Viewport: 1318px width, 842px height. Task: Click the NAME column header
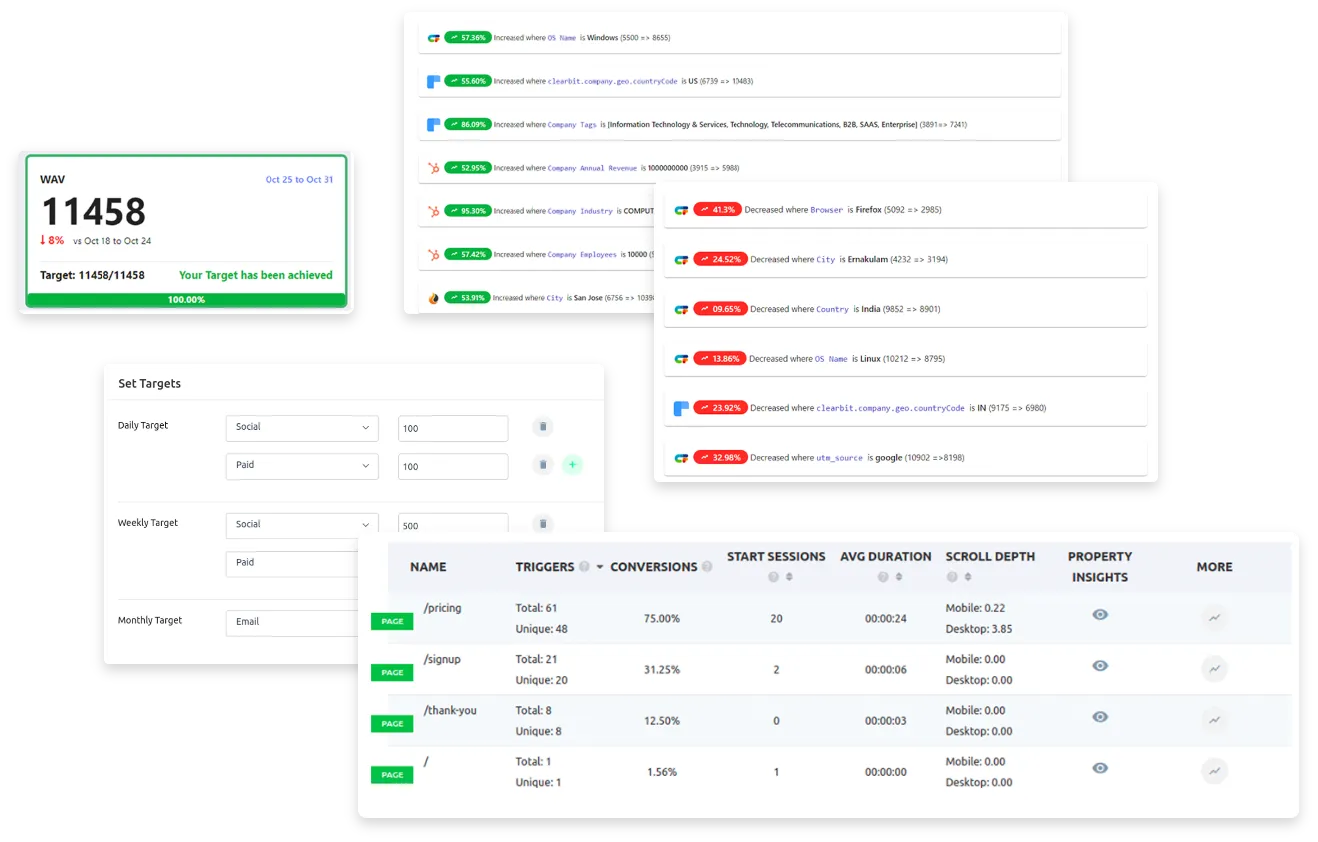[428, 567]
